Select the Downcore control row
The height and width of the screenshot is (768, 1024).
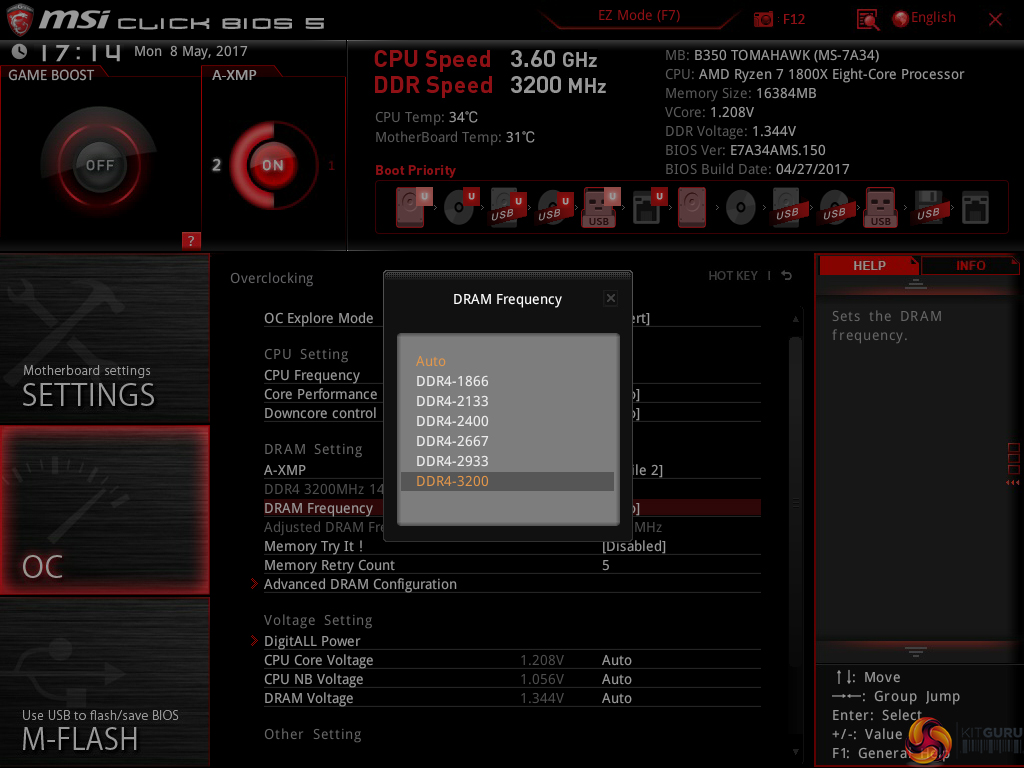pyautogui.click(x=512, y=413)
